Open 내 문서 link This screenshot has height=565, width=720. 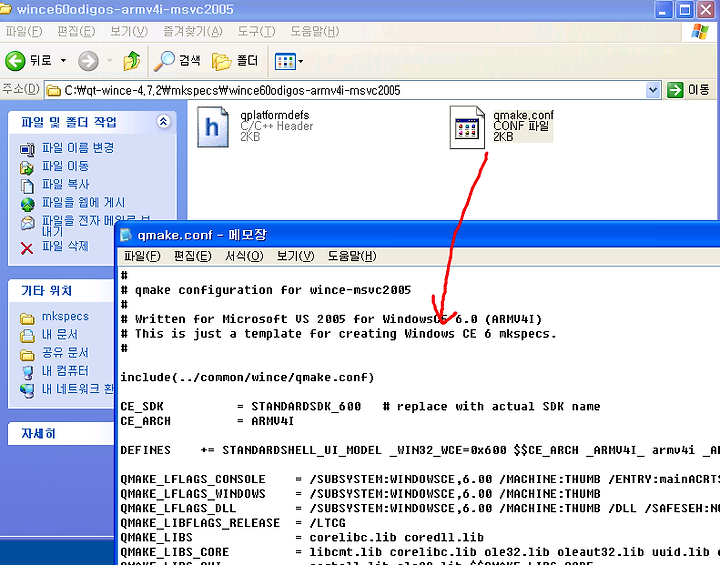pos(60,334)
